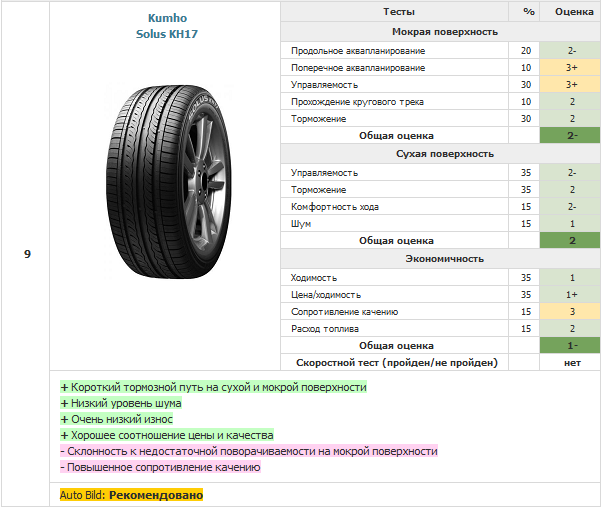Select 'Хорошее соотношение цены и качества' line
Image resolution: width=602 pixels, height=510 pixels.
point(167,435)
